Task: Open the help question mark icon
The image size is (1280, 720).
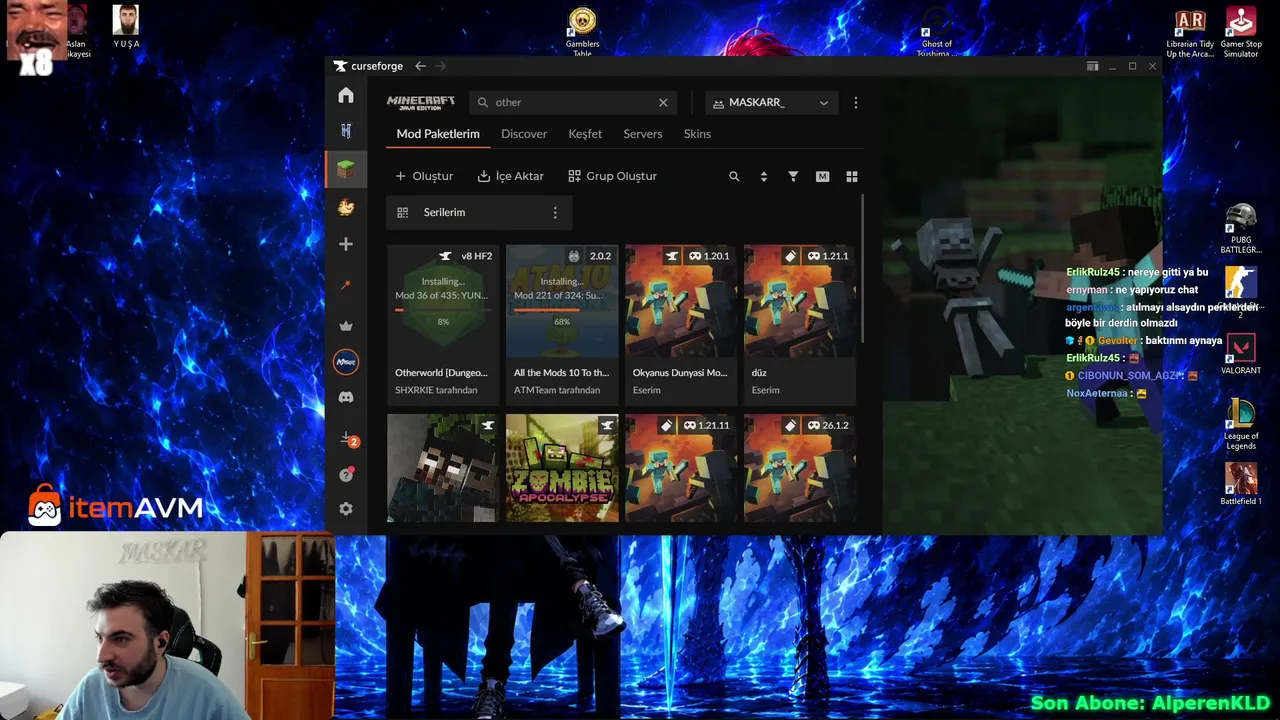Action: coord(346,475)
